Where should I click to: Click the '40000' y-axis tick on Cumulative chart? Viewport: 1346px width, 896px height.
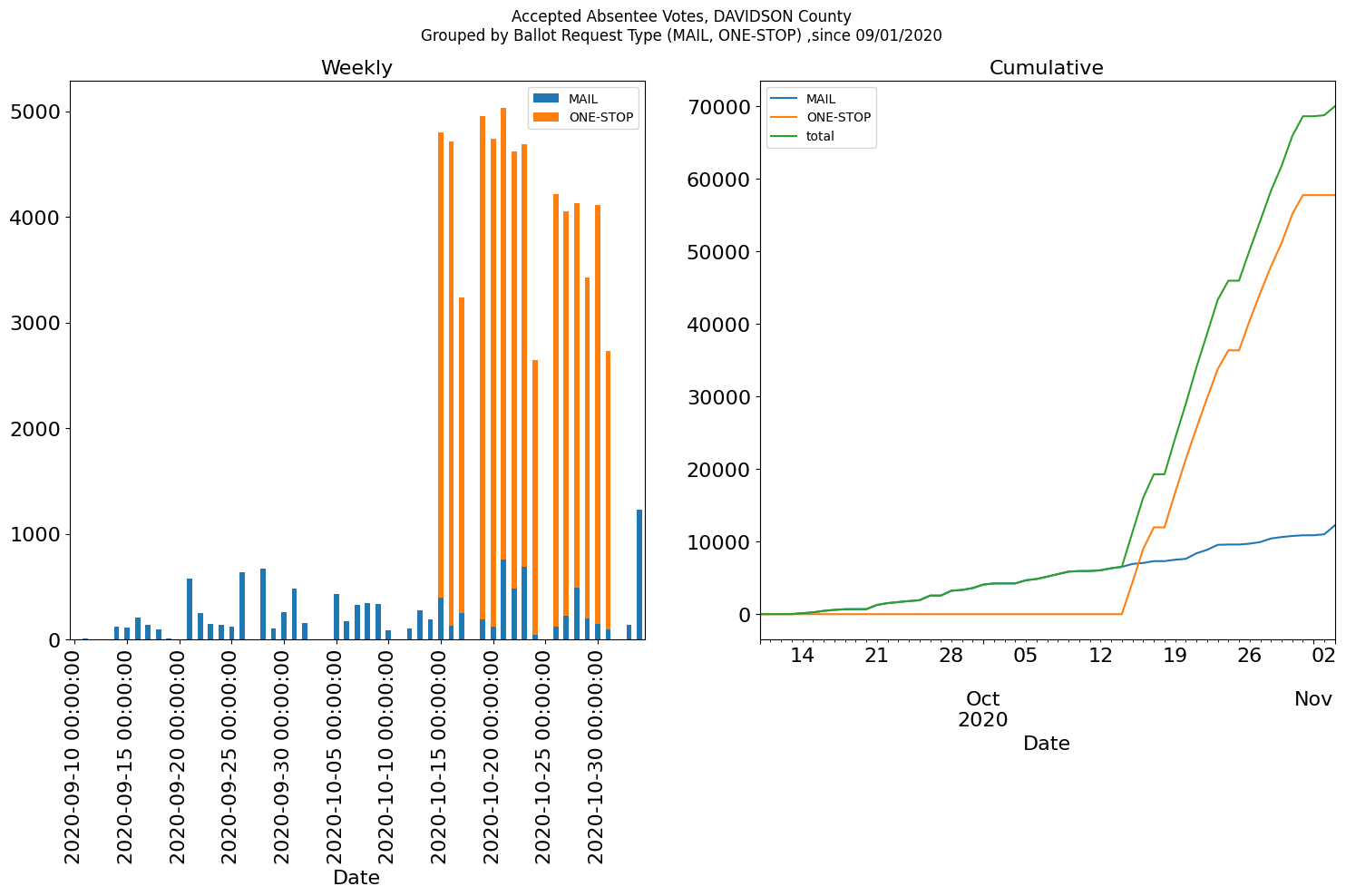[x=719, y=325]
